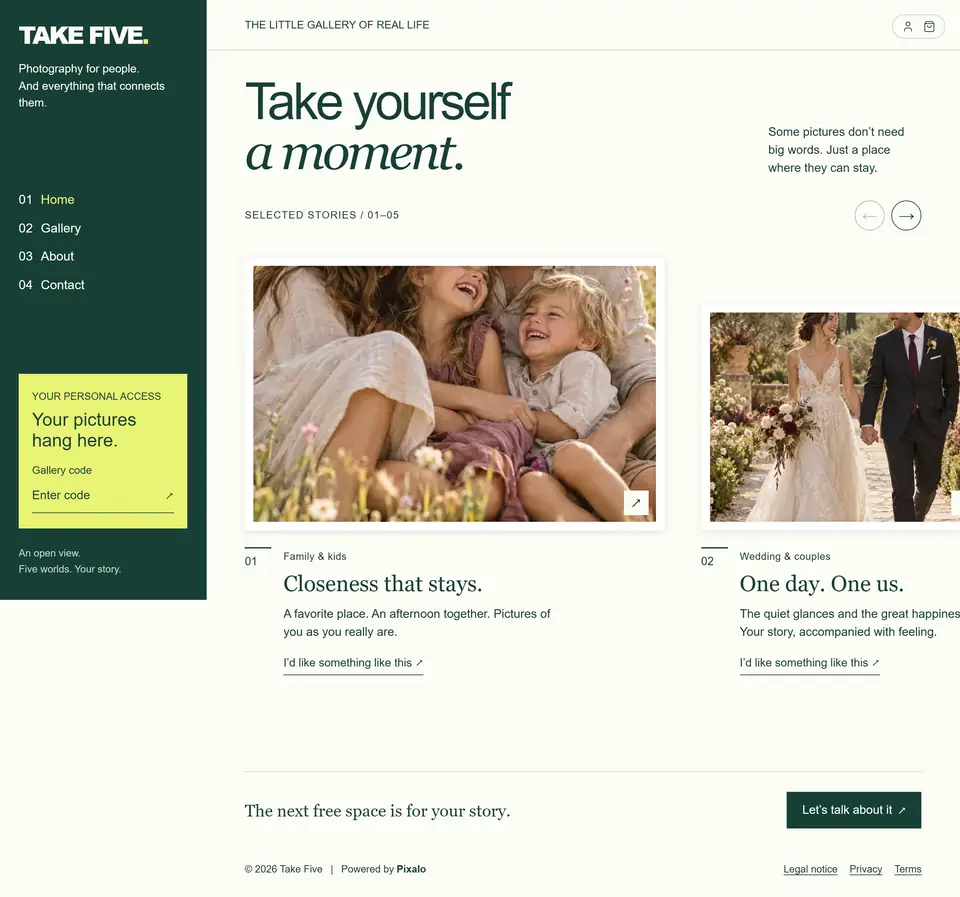Follow 'I'd like something like this' under Closeness that stays
The width and height of the screenshot is (960, 897).
tap(353, 663)
